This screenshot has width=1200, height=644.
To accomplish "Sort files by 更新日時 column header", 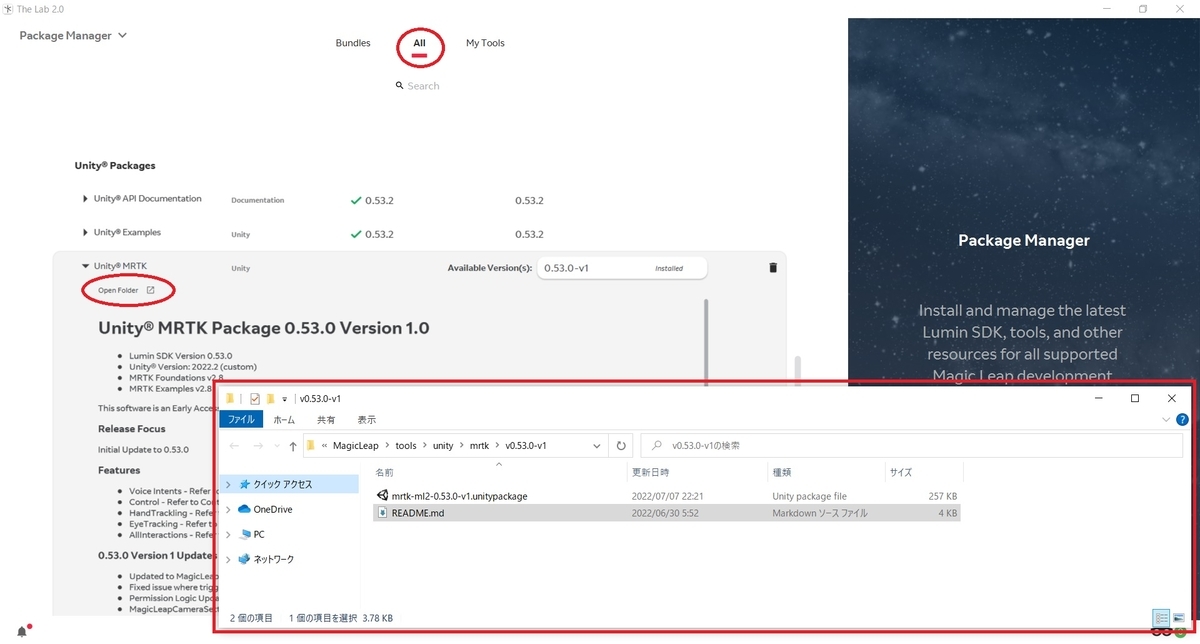I will tap(650, 472).
